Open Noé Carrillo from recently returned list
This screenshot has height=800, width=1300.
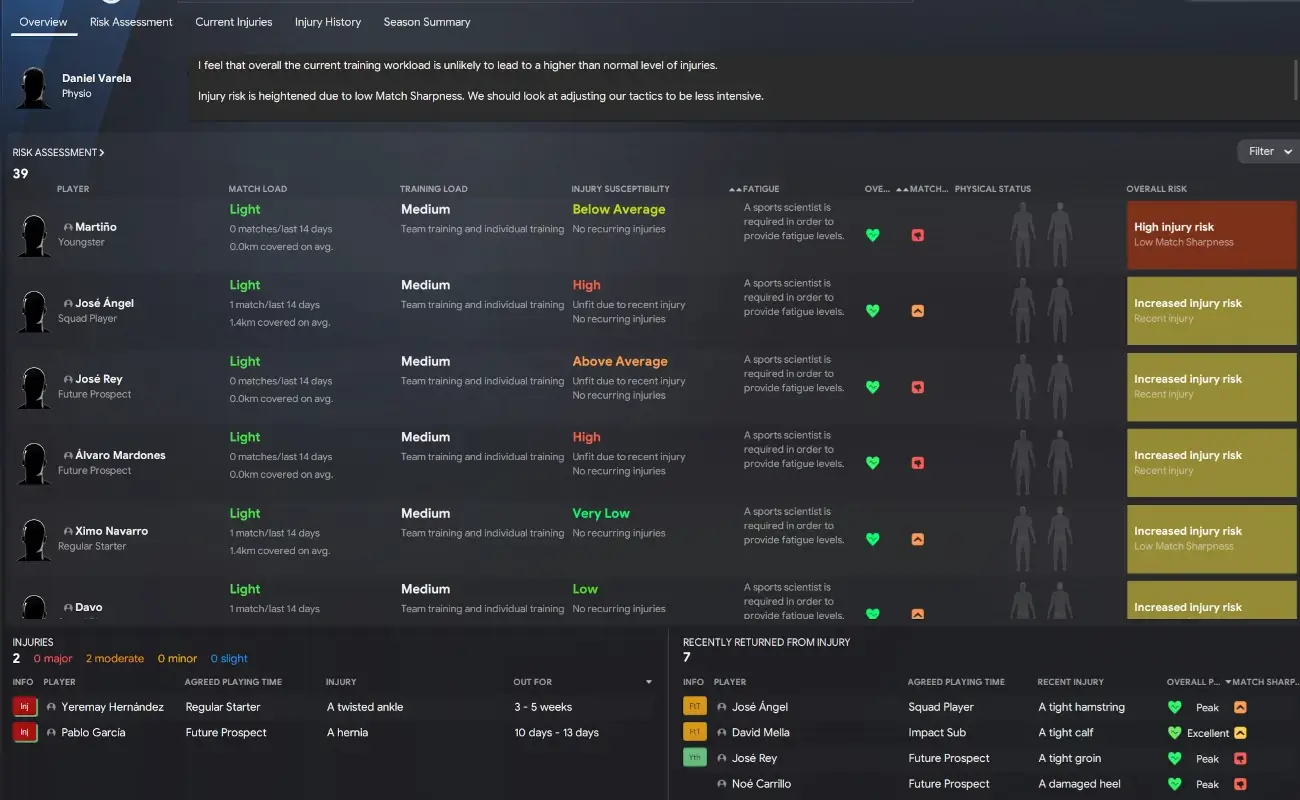click(763, 784)
